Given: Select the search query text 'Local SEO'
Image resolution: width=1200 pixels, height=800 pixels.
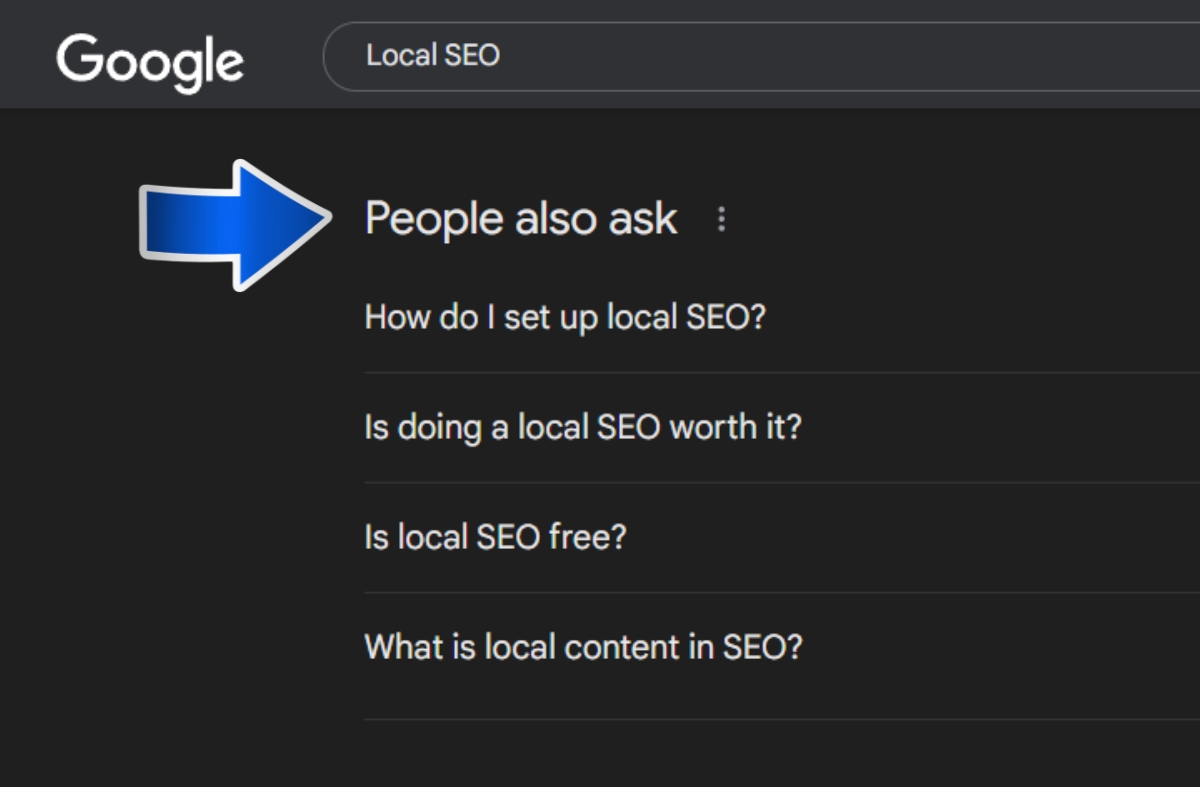Looking at the screenshot, I should coord(434,55).
